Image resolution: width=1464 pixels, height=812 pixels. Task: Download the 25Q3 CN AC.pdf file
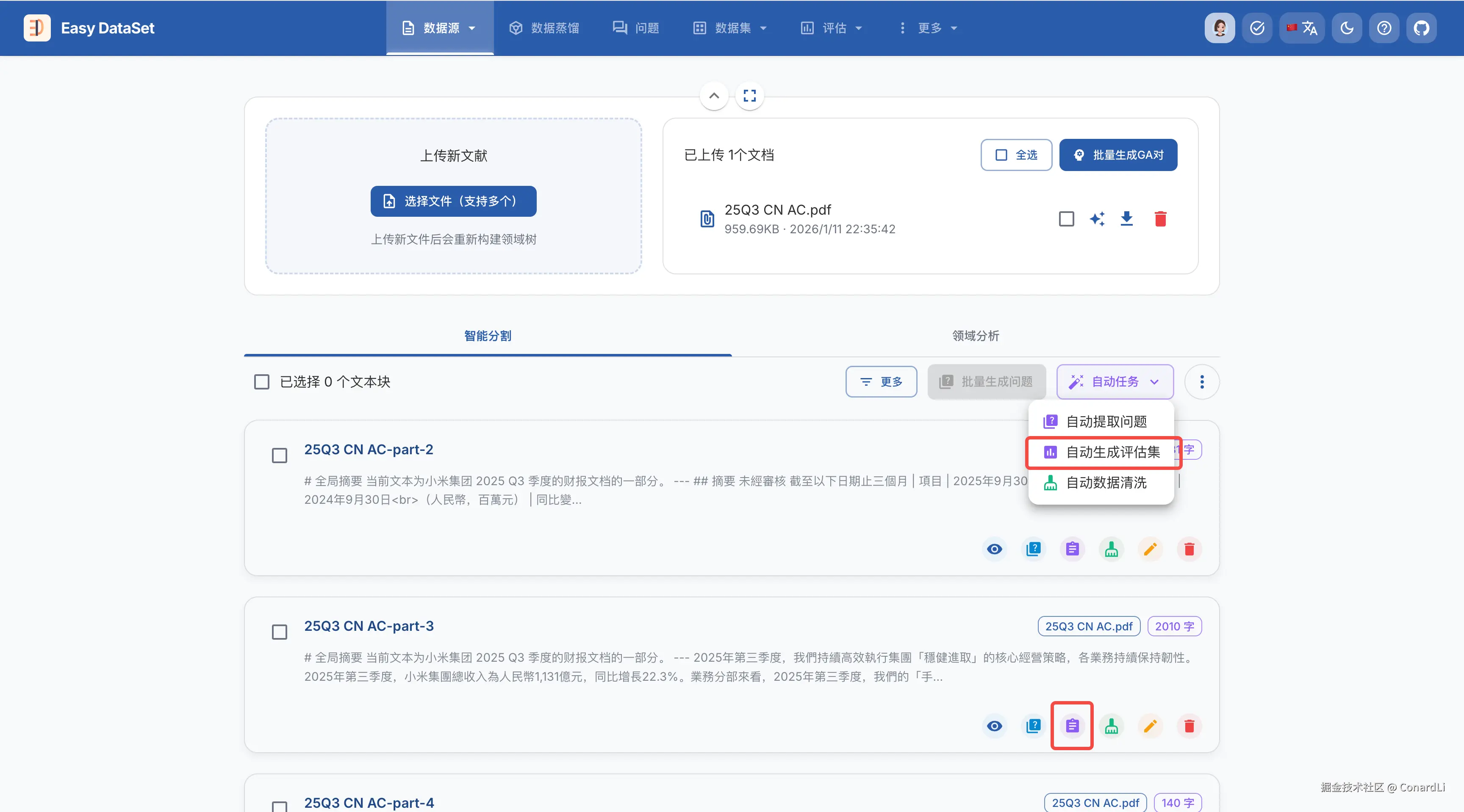point(1126,218)
